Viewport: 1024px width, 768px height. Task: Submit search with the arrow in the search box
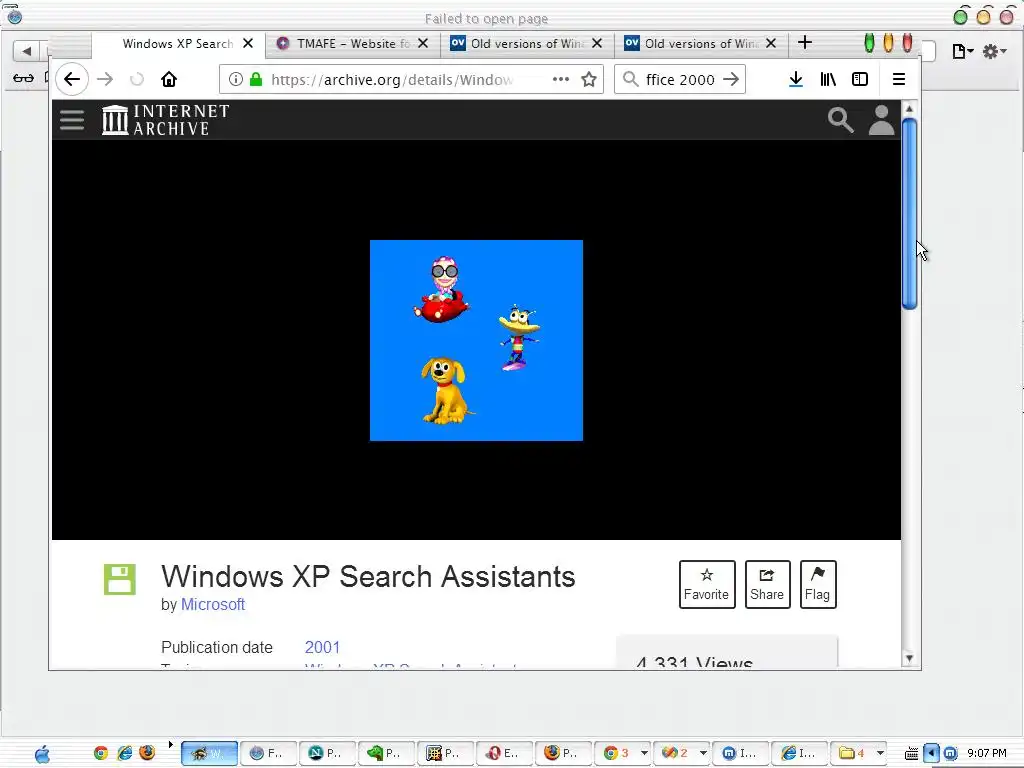tap(731, 80)
